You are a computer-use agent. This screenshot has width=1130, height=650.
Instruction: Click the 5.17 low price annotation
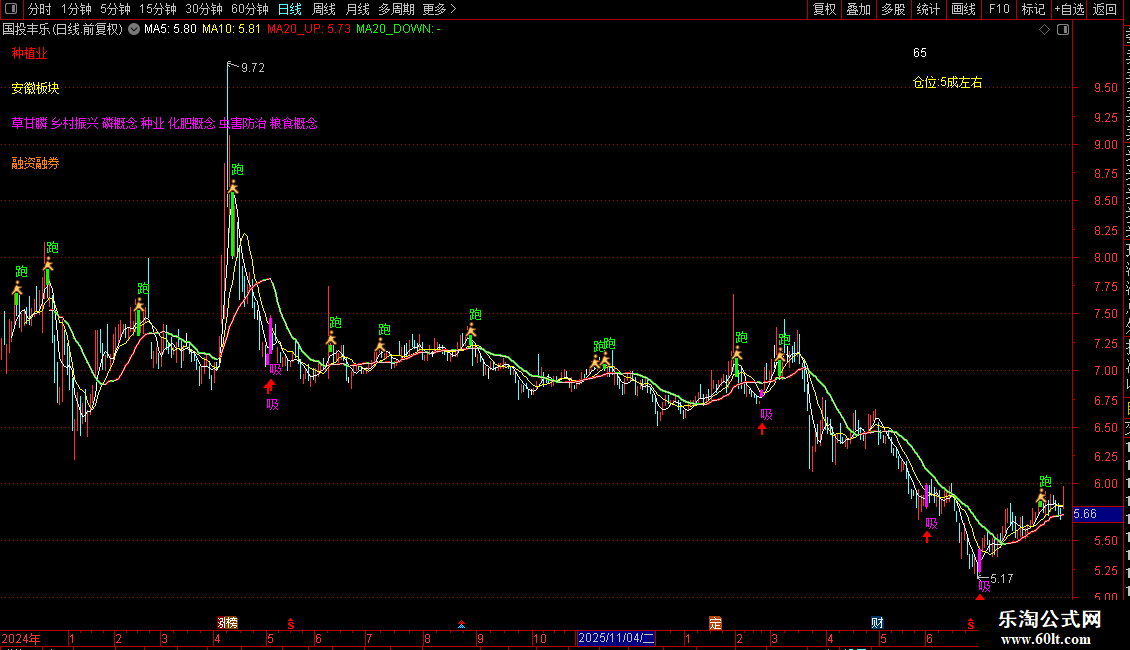[1002, 579]
